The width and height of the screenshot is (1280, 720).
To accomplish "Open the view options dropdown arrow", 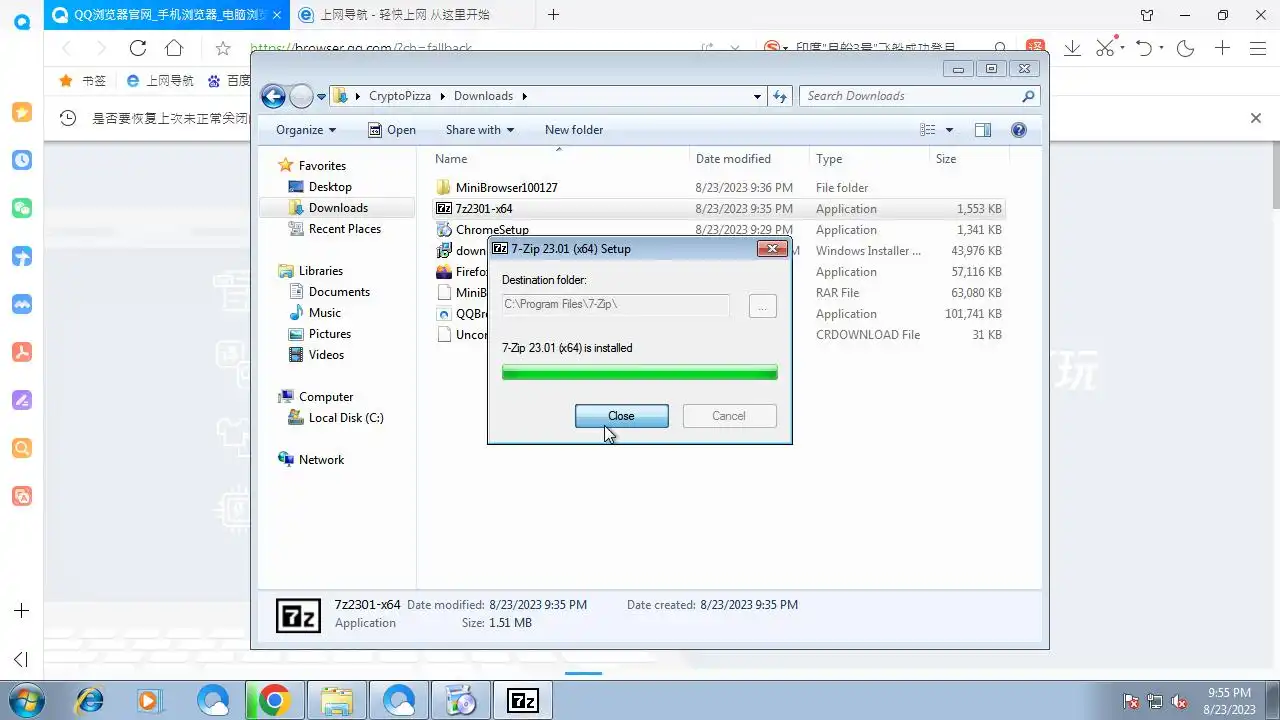I will point(949,130).
